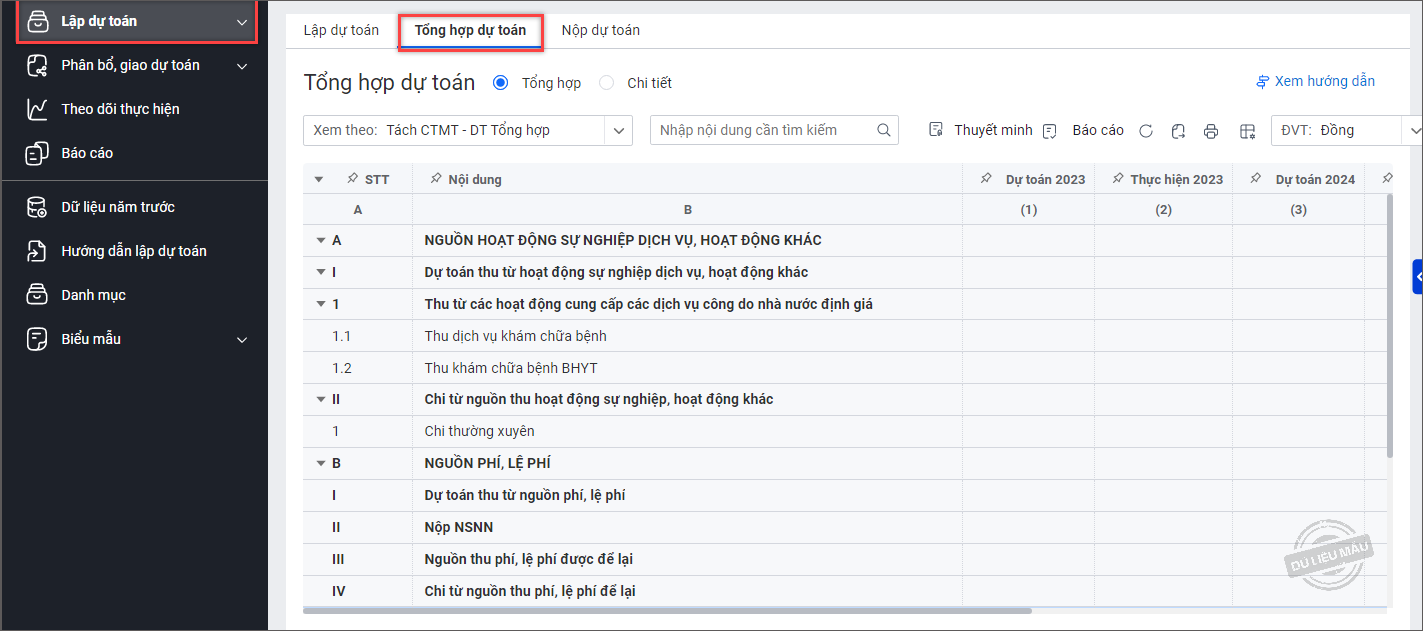Expand the Lập dự toán sidebar chevron

[241, 22]
